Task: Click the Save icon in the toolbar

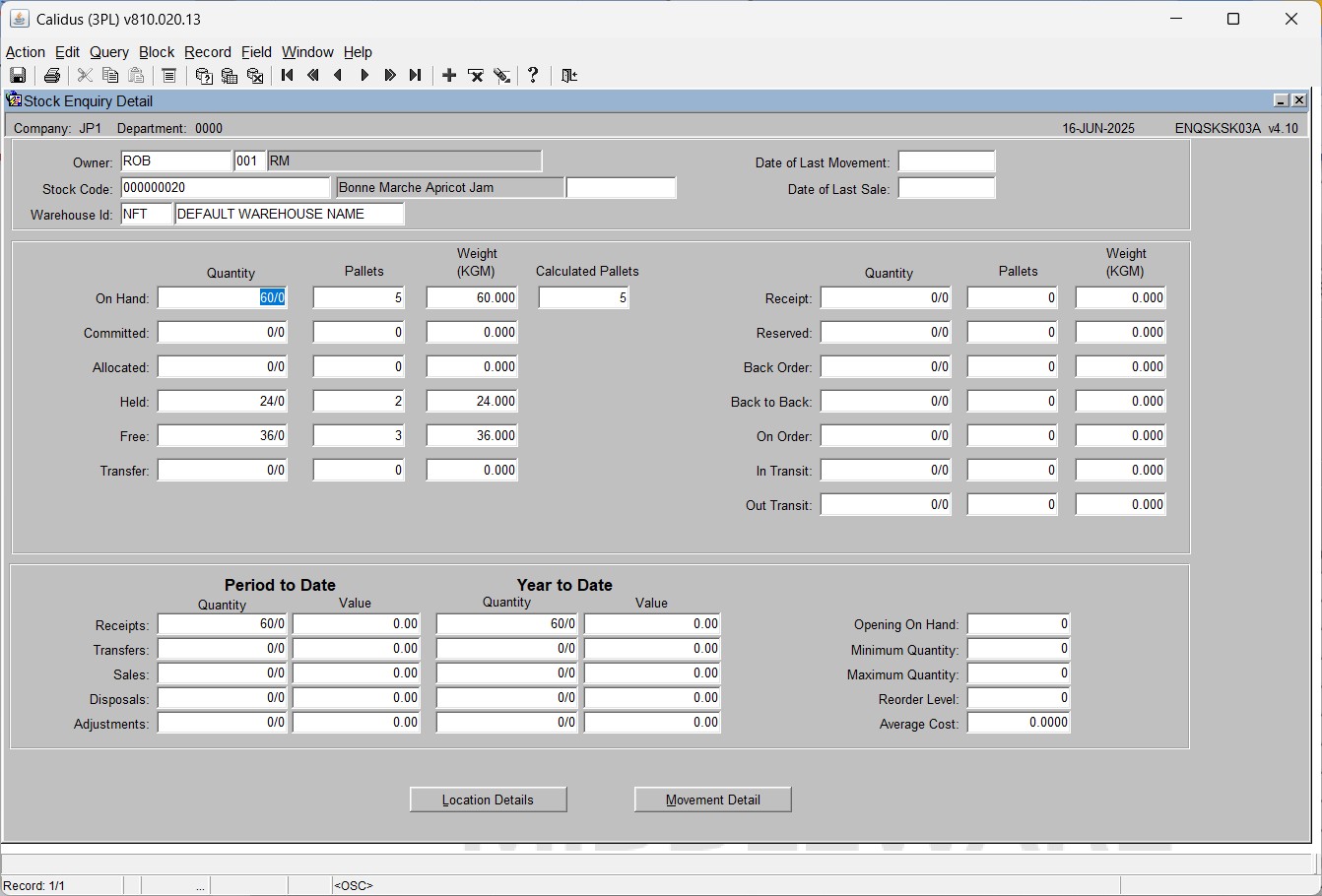Action: click(18, 76)
